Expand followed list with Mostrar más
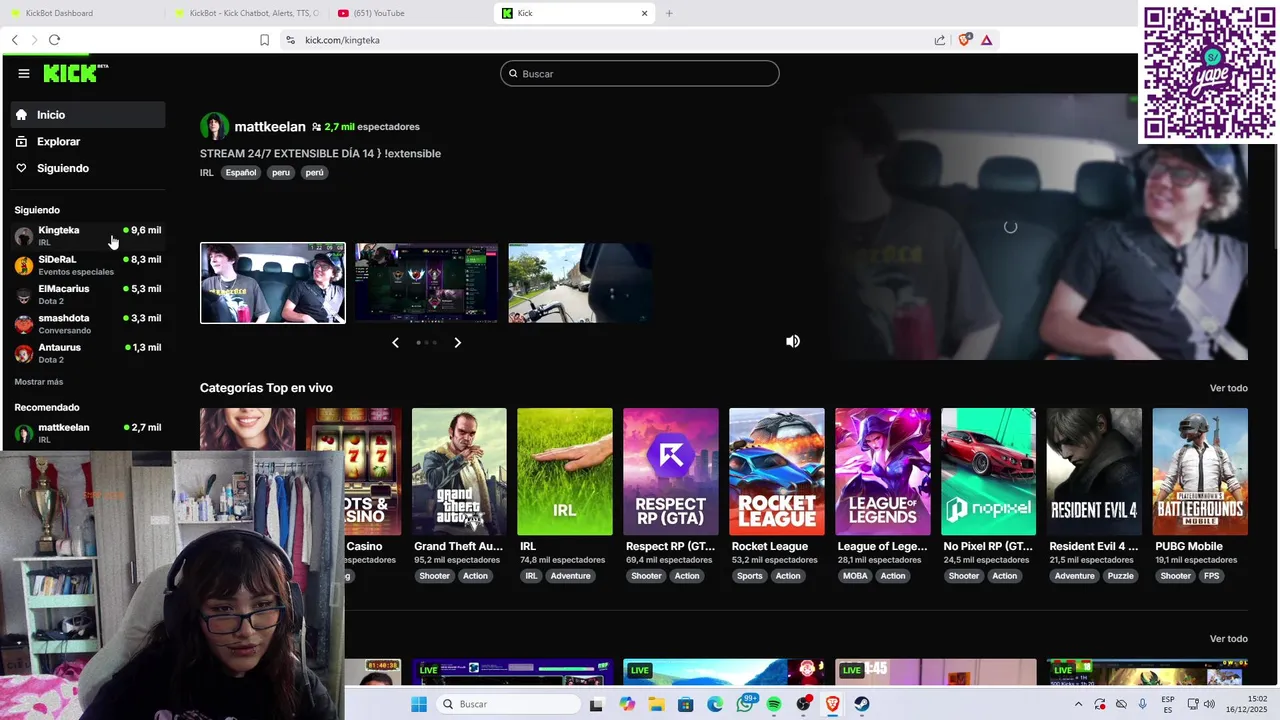The height and width of the screenshot is (720, 1280). coord(38,382)
